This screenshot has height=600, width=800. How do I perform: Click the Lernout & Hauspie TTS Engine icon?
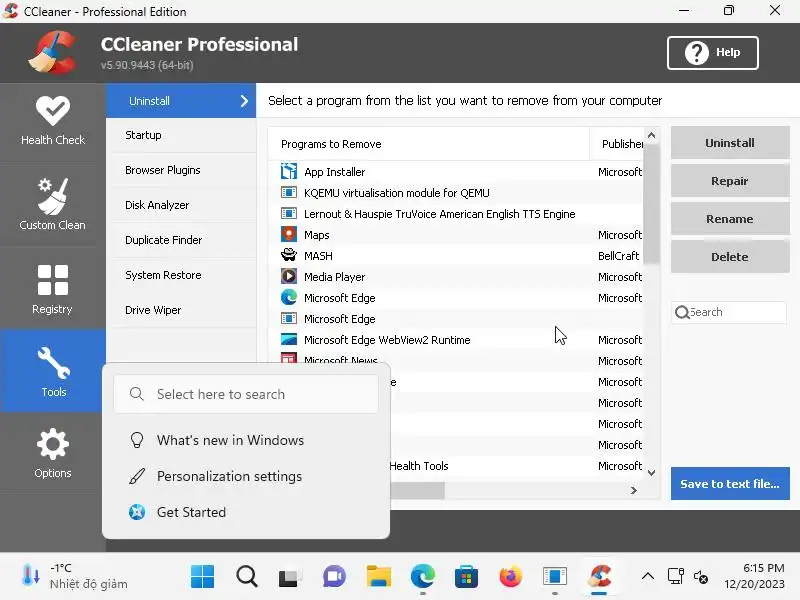[x=289, y=213]
